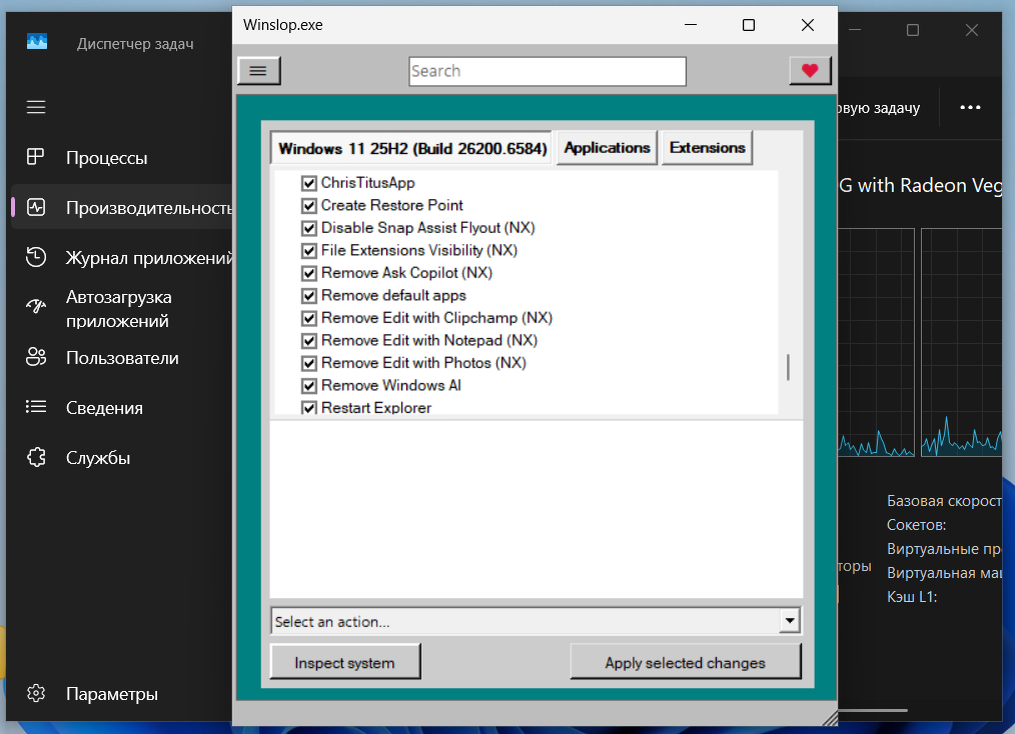The height and width of the screenshot is (734, 1015).
Task: Toggle Restart Explorer checkbox
Action: pyautogui.click(x=309, y=408)
